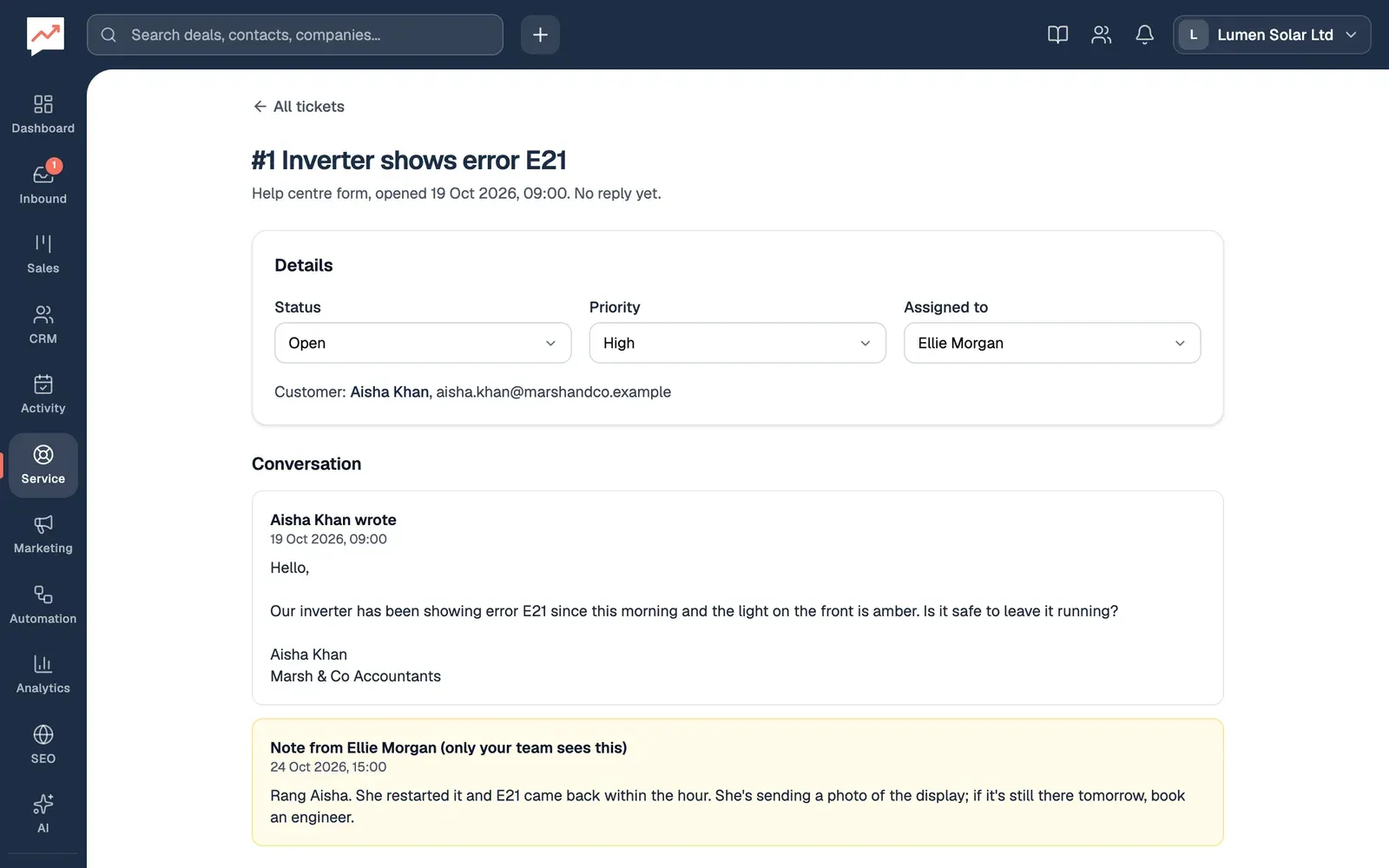Screen dimensions: 1389x868
Task: Click the back arrow beside All tickets
Action: (x=260, y=107)
